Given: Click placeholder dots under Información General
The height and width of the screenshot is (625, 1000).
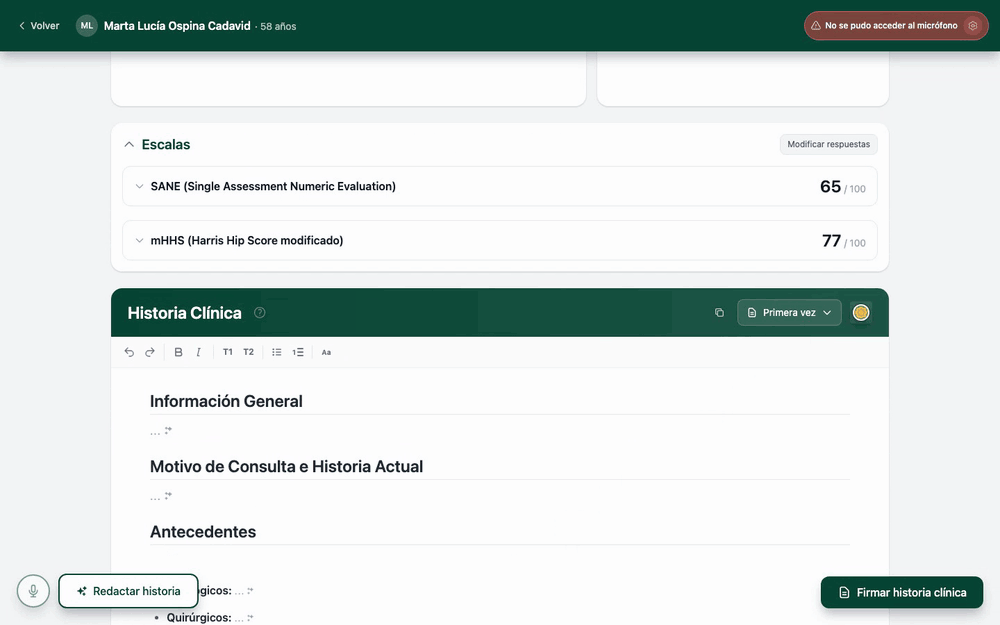Looking at the screenshot, I should pos(155,432).
